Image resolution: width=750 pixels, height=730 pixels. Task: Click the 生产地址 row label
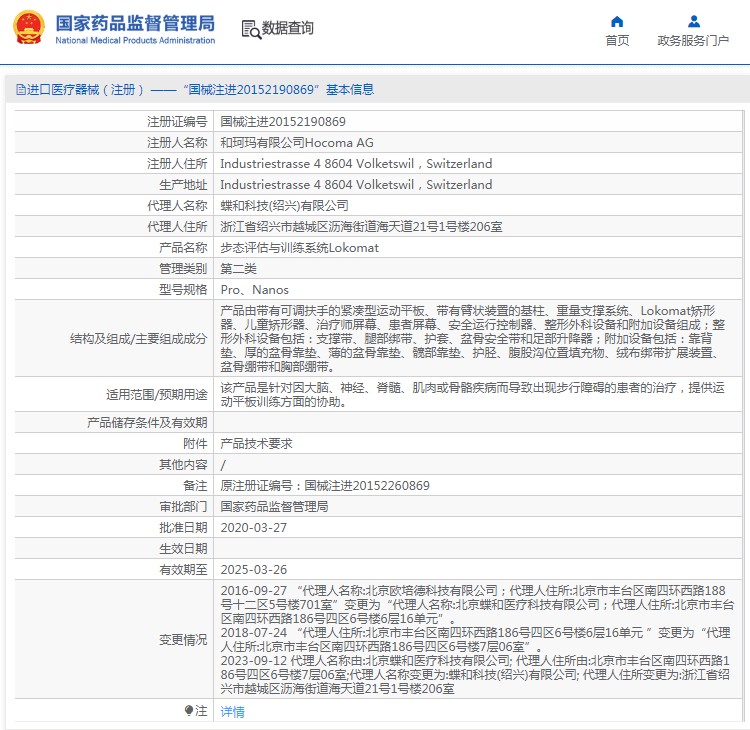point(183,185)
